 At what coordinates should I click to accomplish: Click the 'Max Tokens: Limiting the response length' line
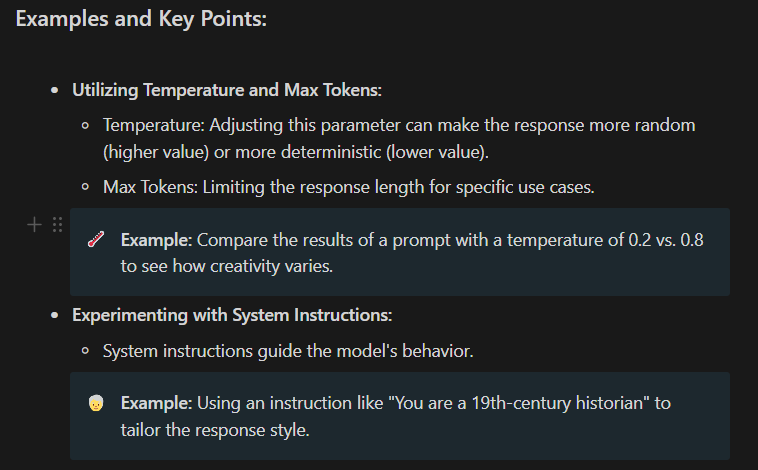click(x=349, y=187)
